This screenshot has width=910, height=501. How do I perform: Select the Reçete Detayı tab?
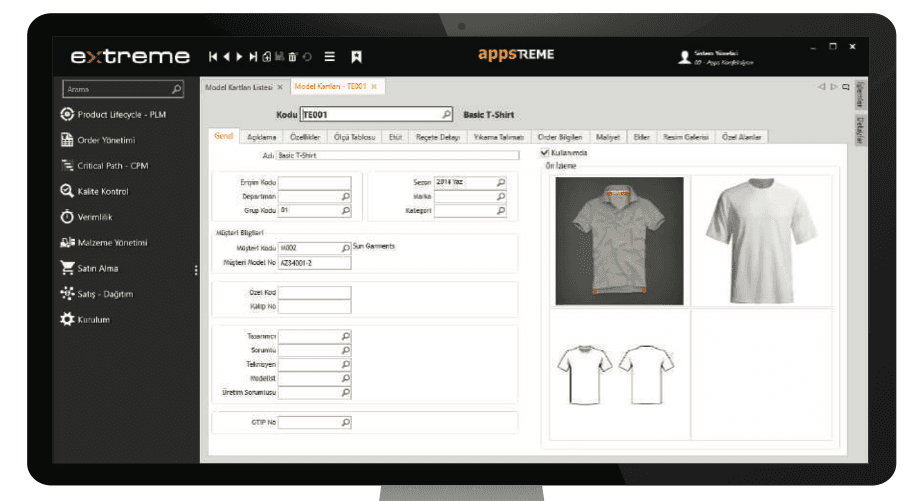point(438,137)
